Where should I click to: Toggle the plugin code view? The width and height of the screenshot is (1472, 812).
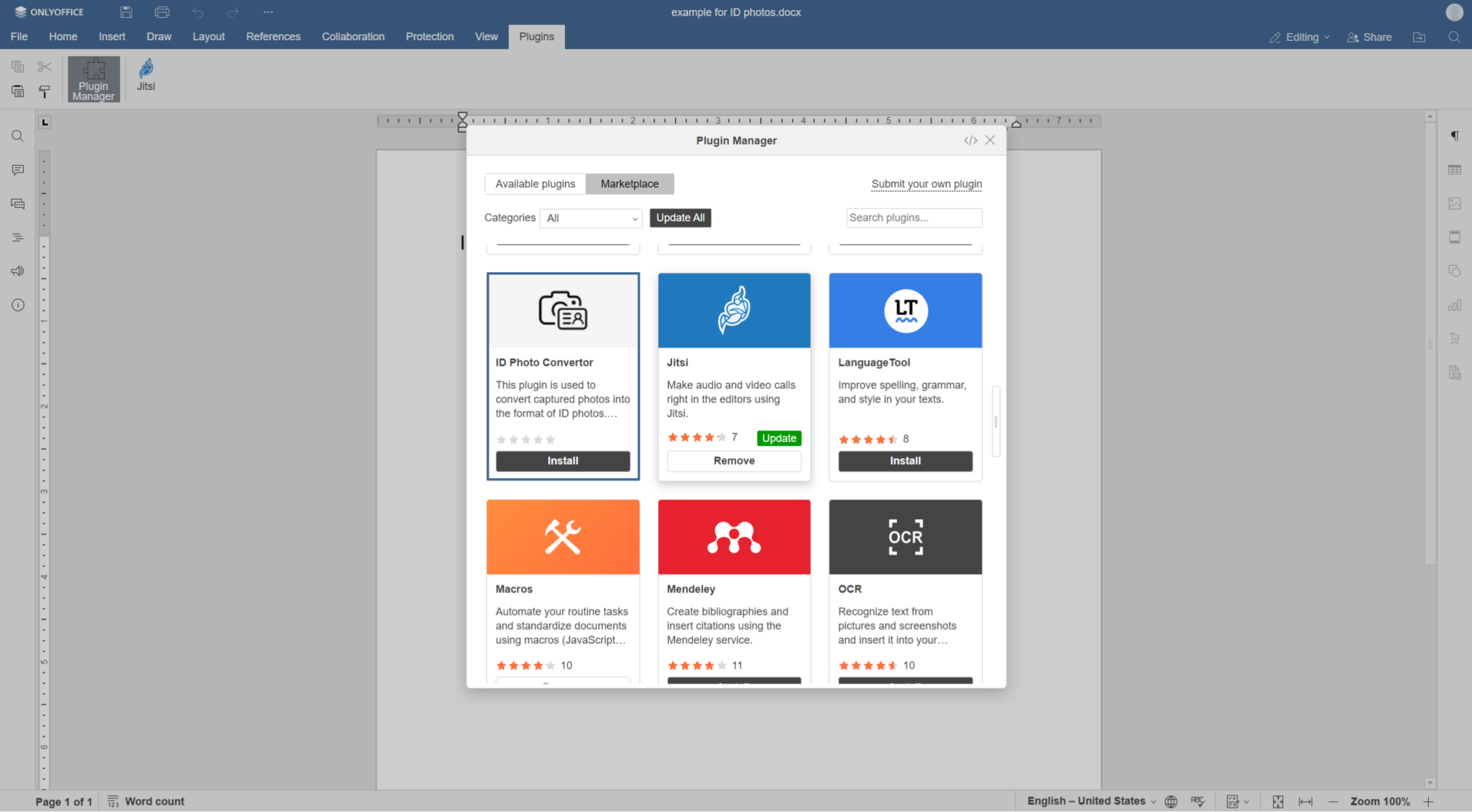tap(971, 140)
